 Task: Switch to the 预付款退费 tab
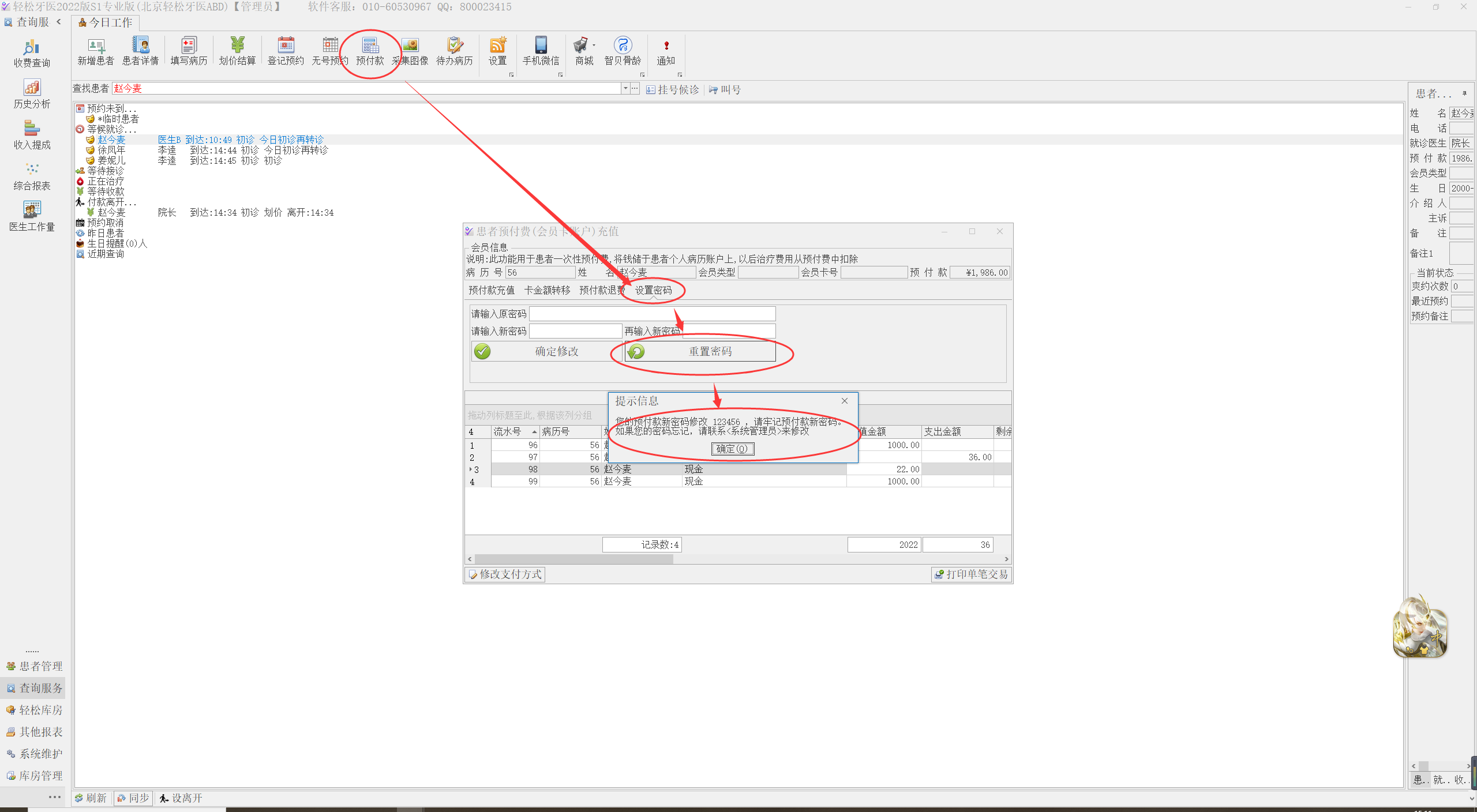click(602, 290)
